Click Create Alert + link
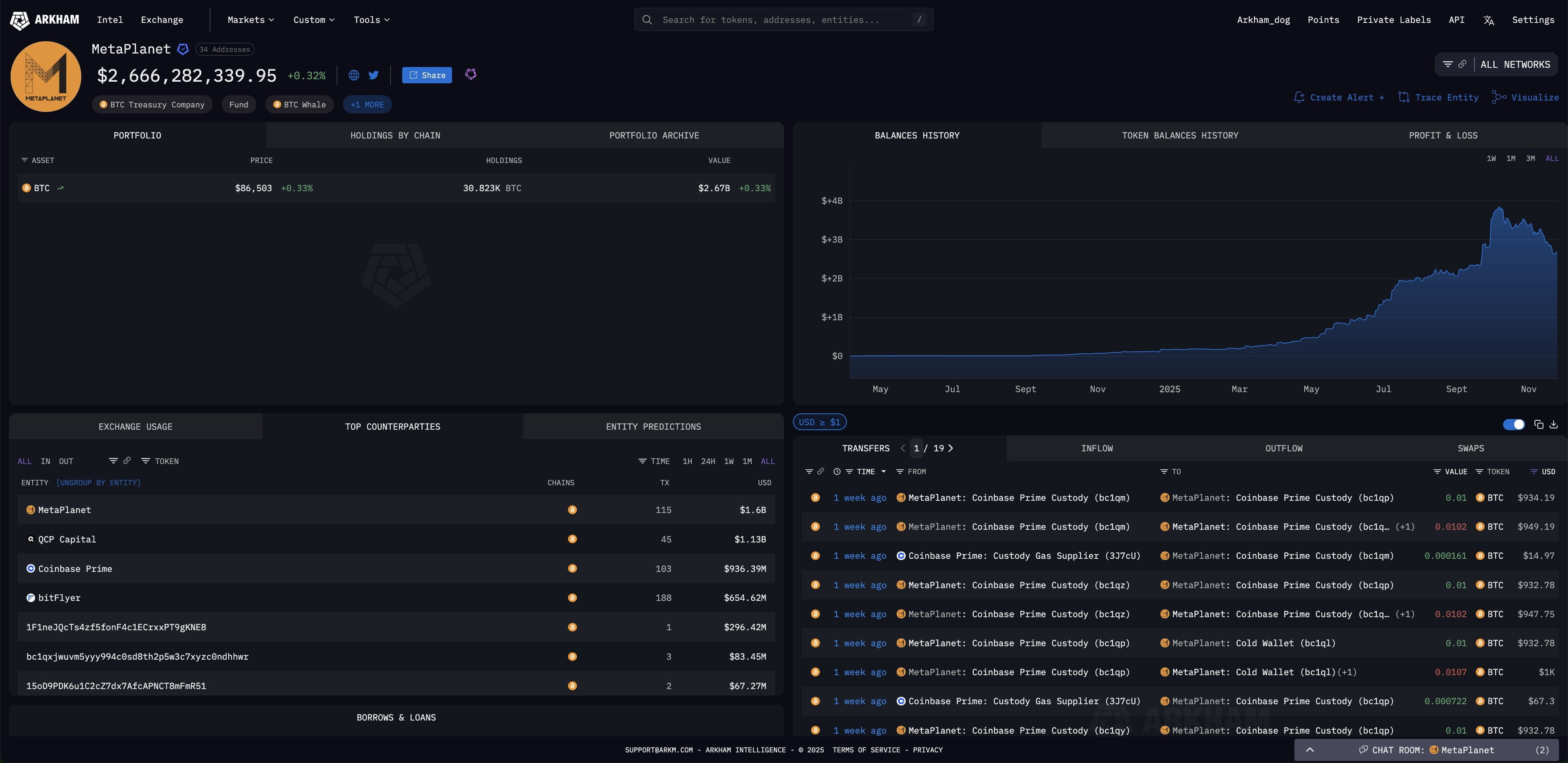 (1339, 98)
